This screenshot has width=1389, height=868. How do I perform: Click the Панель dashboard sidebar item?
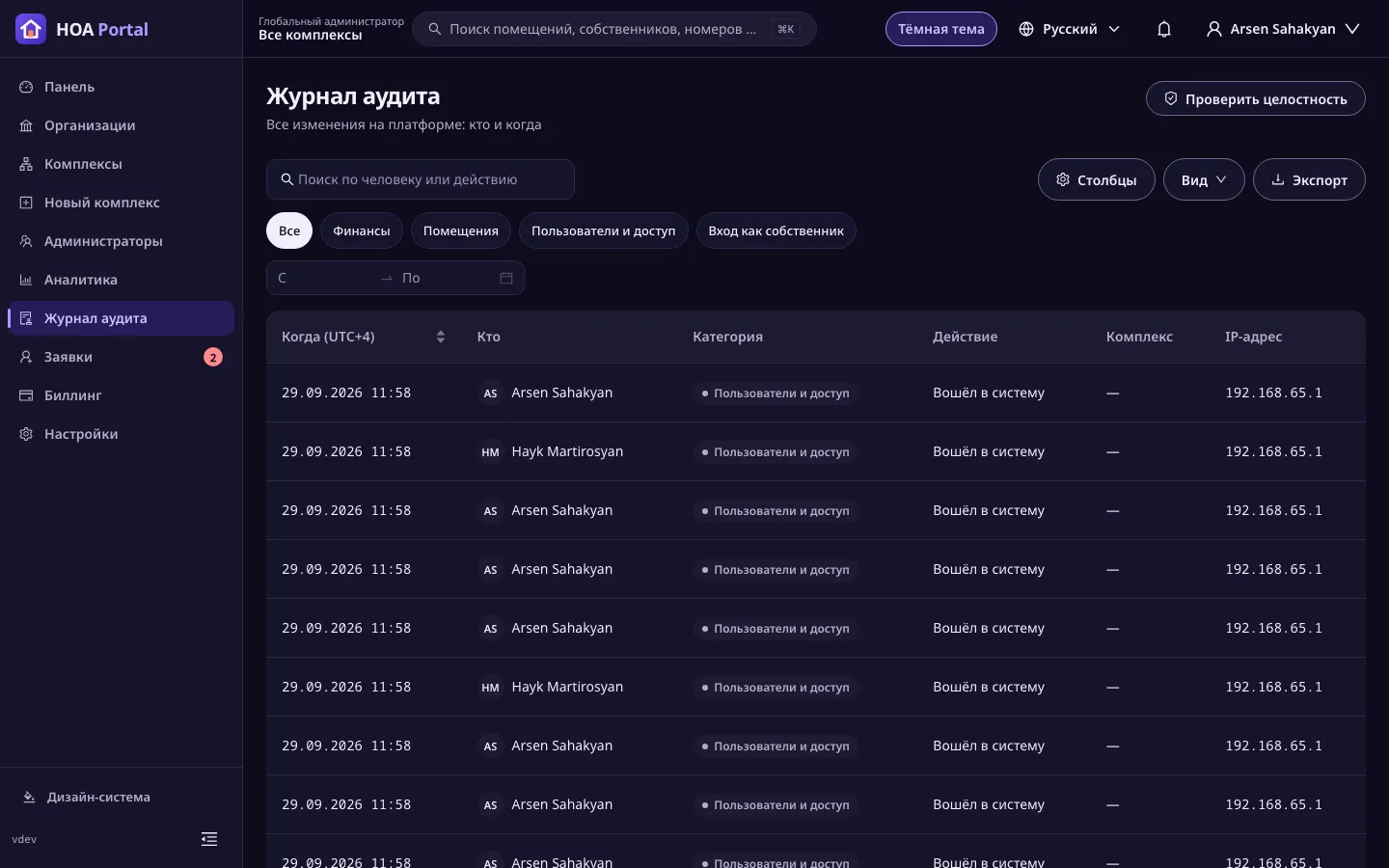point(121,87)
